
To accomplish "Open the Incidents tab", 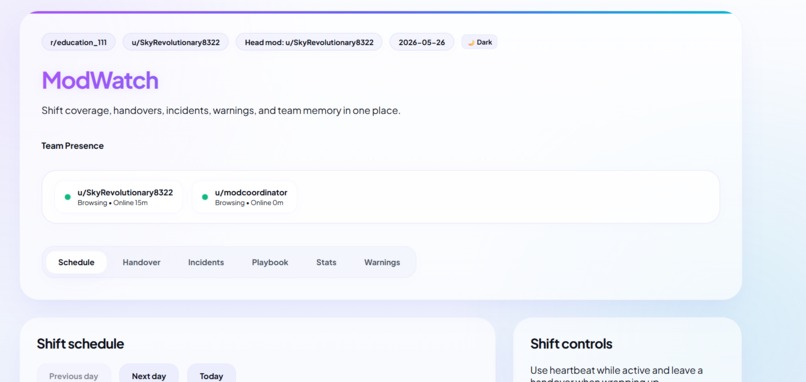I will click(206, 262).
